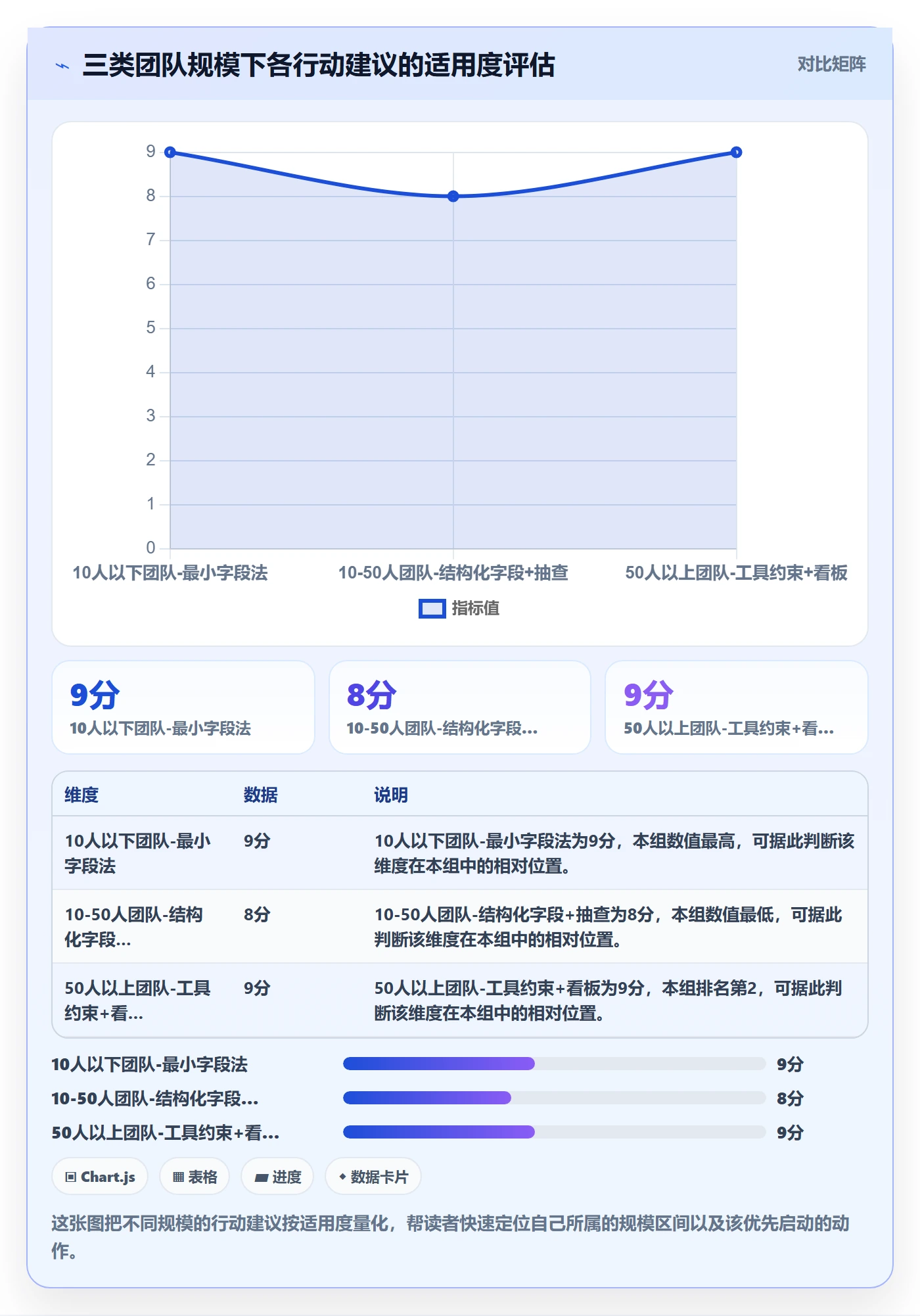
Task: Select the 数据卡片 tag chip
Action: coord(373,1177)
